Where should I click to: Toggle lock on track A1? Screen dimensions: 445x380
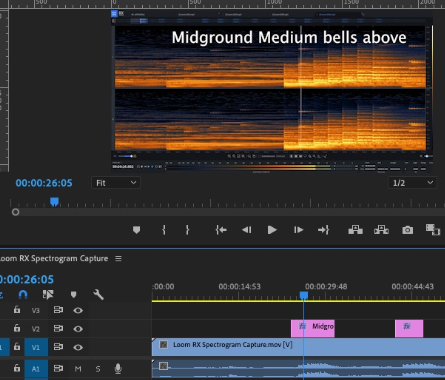point(17,368)
